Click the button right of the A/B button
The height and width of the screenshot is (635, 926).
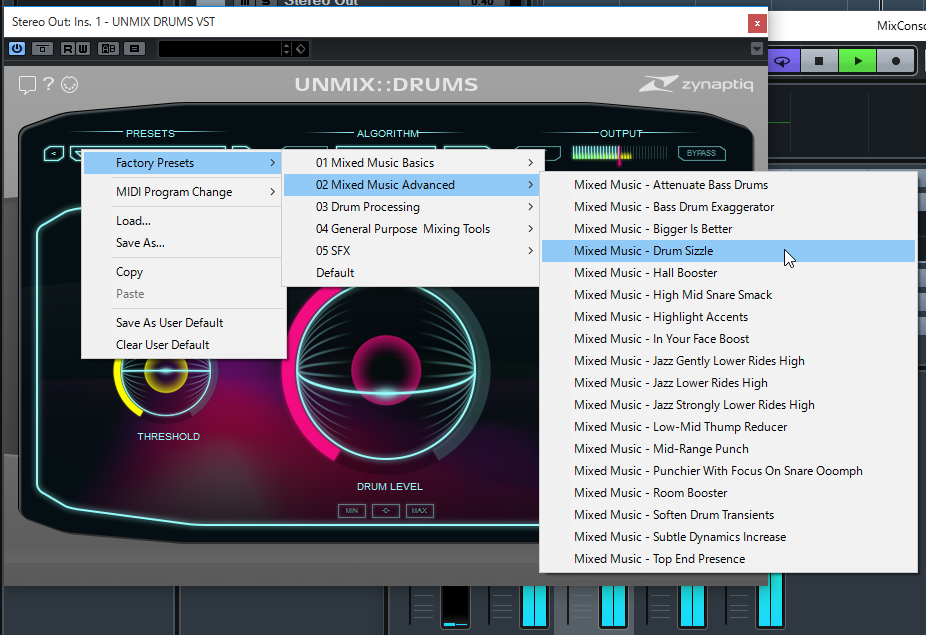pyautogui.click(x=135, y=48)
